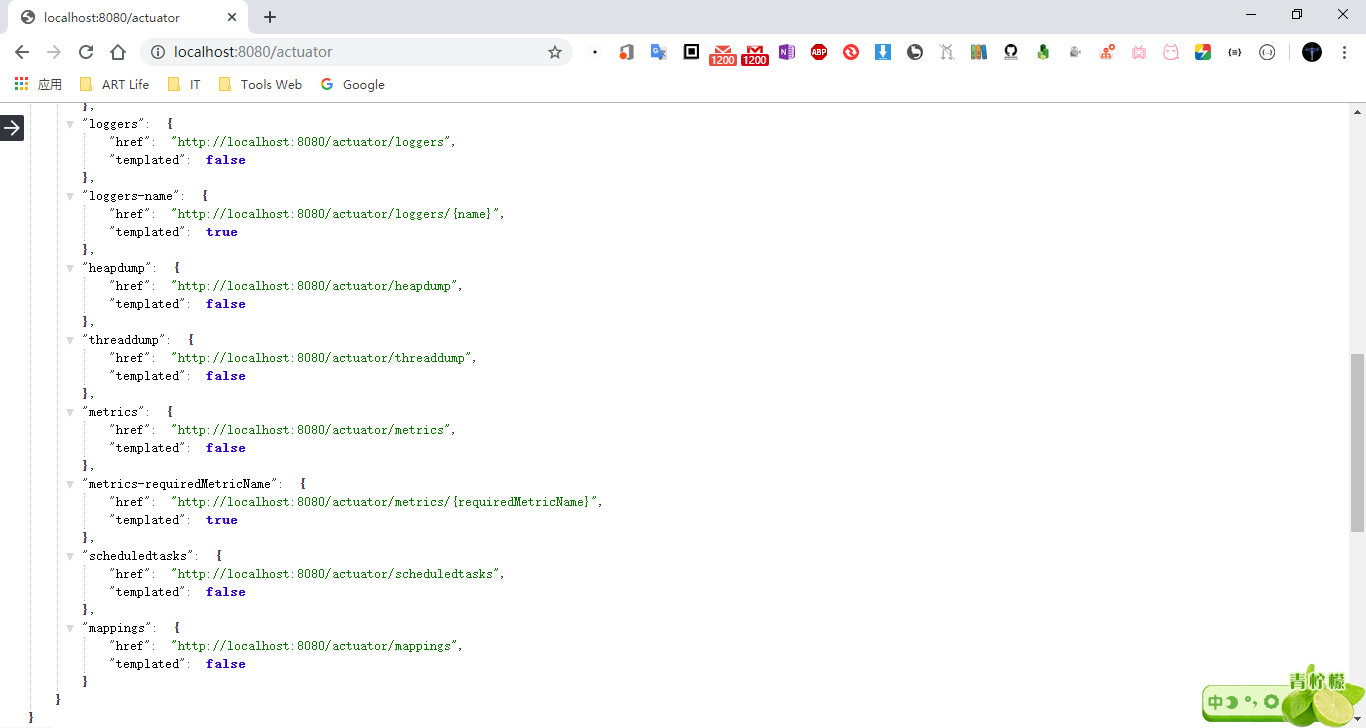
Task: Open a new browser tab
Action: click(x=270, y=17)
